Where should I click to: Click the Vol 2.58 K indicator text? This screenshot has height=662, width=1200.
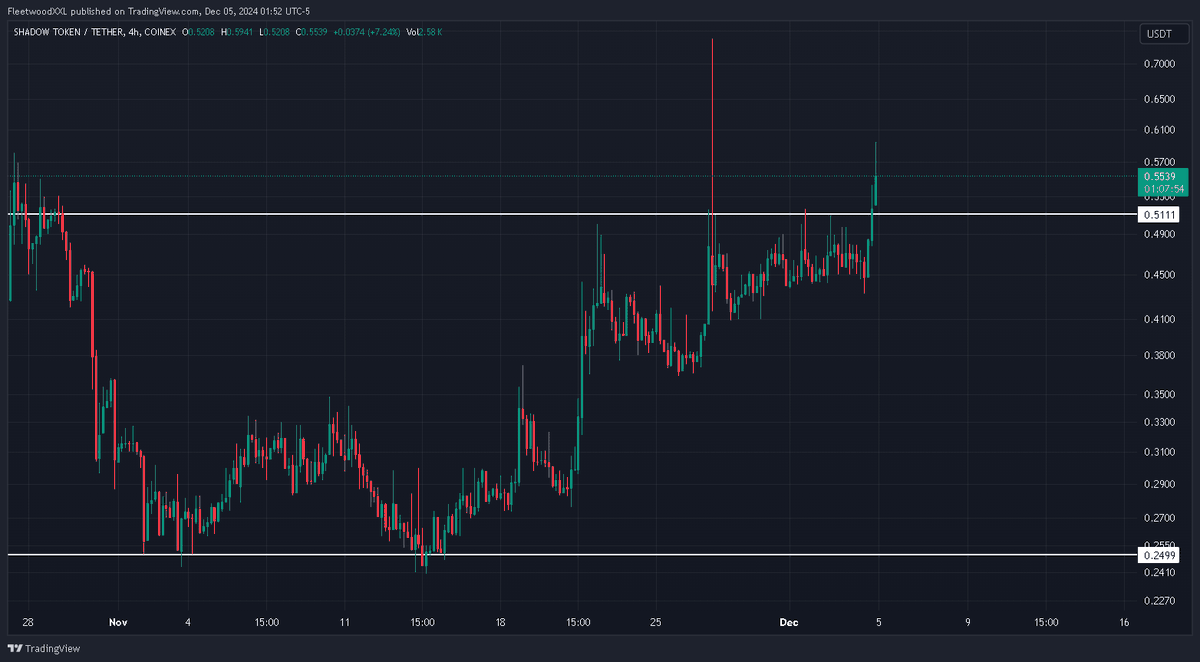tap(424, 32)
